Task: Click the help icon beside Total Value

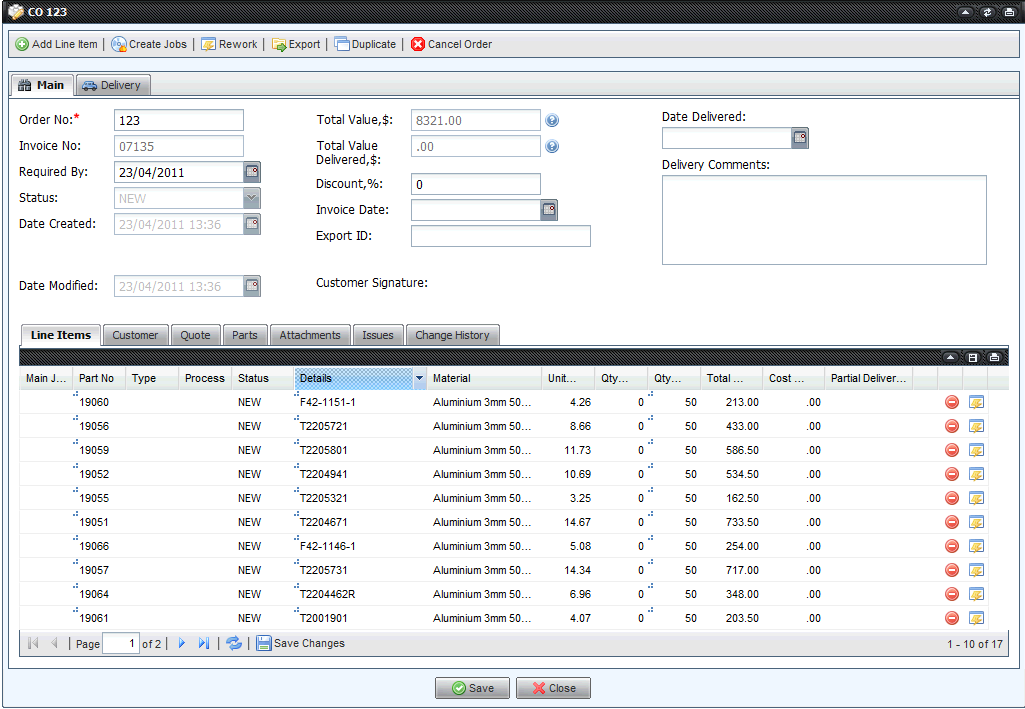Action: pyautogui.click(x=552, y=121)
